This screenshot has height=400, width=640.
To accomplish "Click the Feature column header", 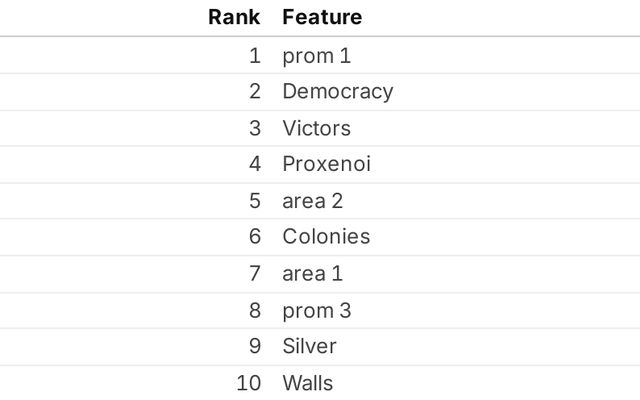I will click(x=322, y=17).
